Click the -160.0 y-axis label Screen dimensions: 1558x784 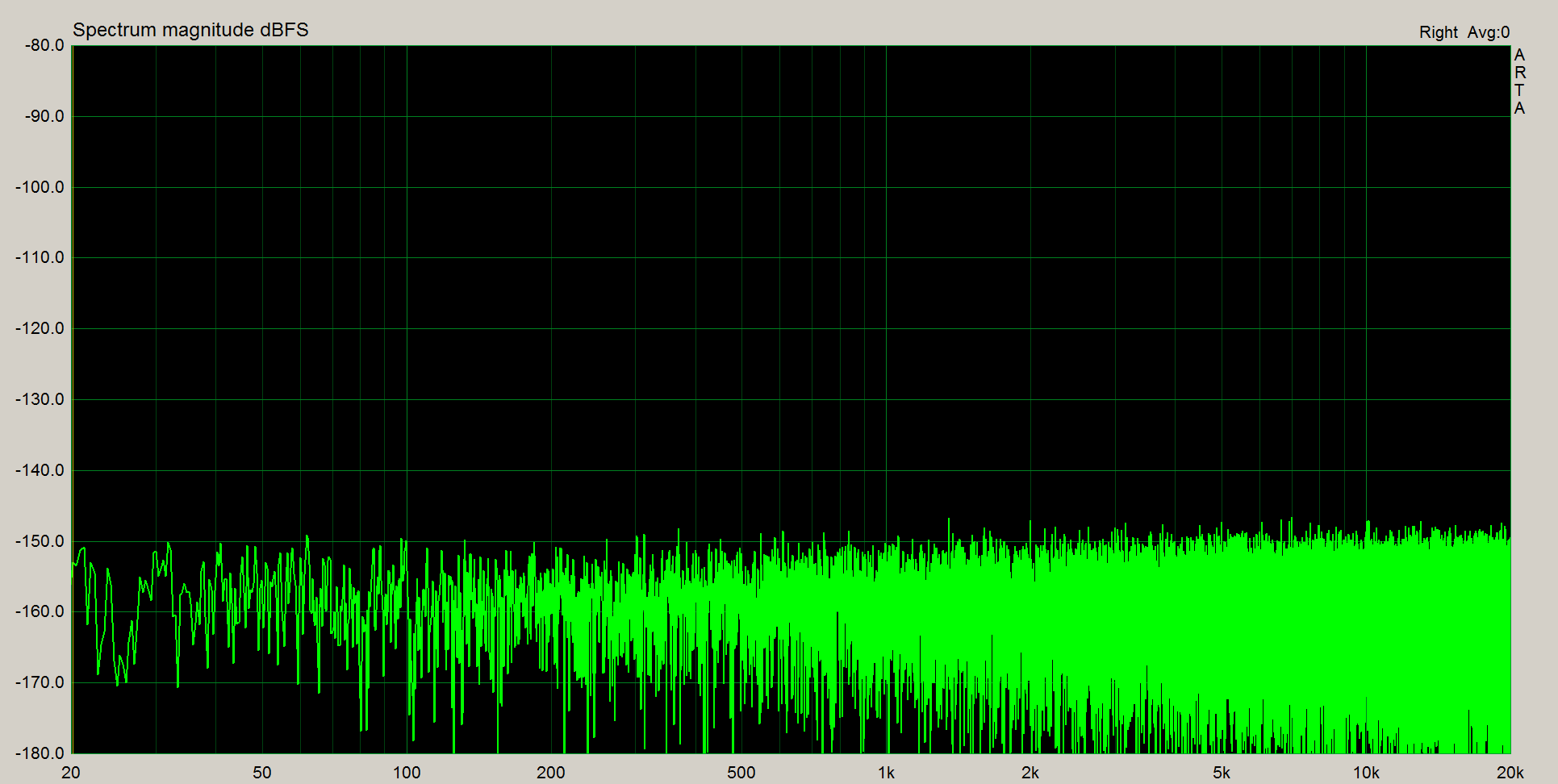click(40, 611)
